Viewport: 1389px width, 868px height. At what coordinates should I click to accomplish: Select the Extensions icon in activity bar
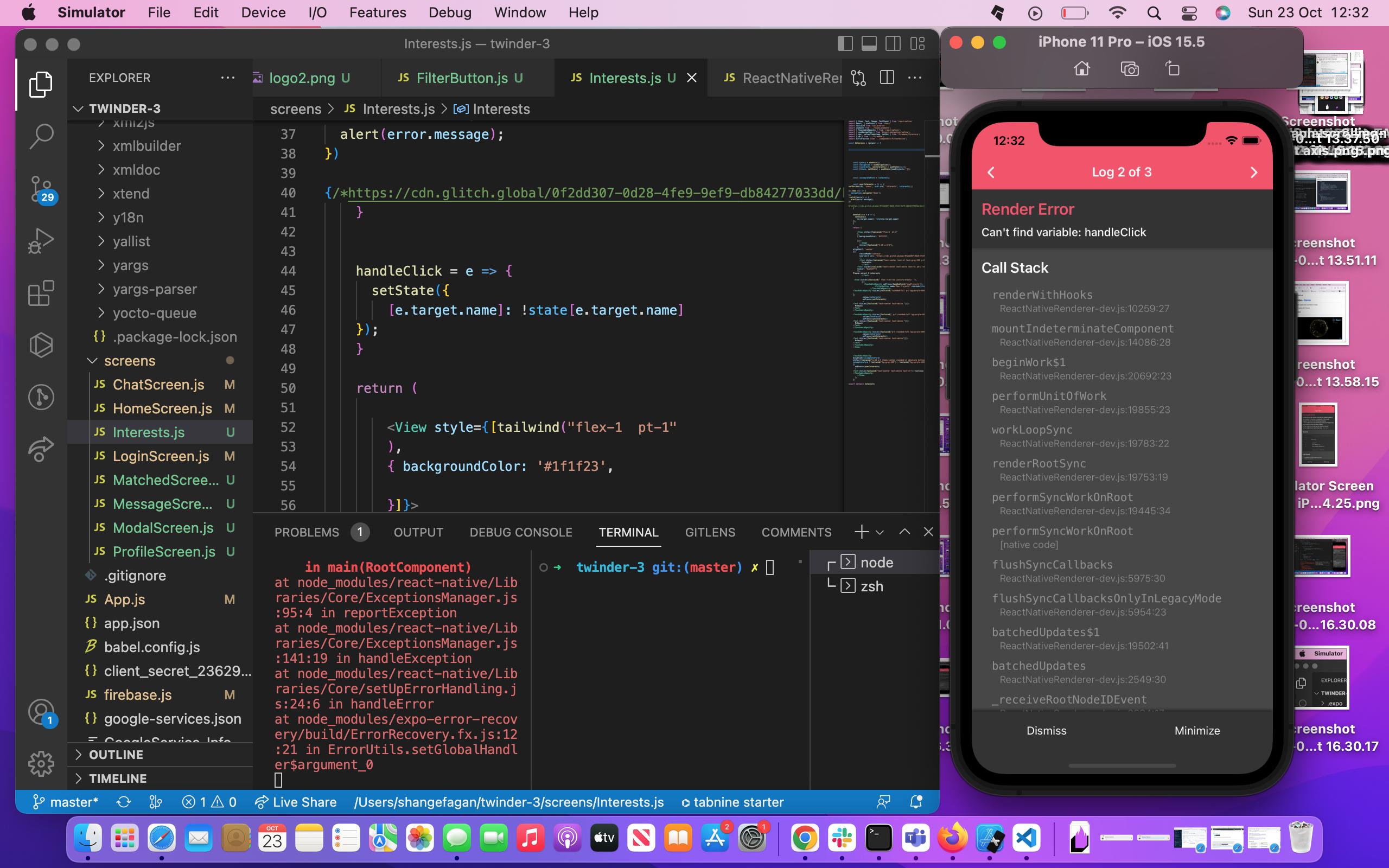40,295
